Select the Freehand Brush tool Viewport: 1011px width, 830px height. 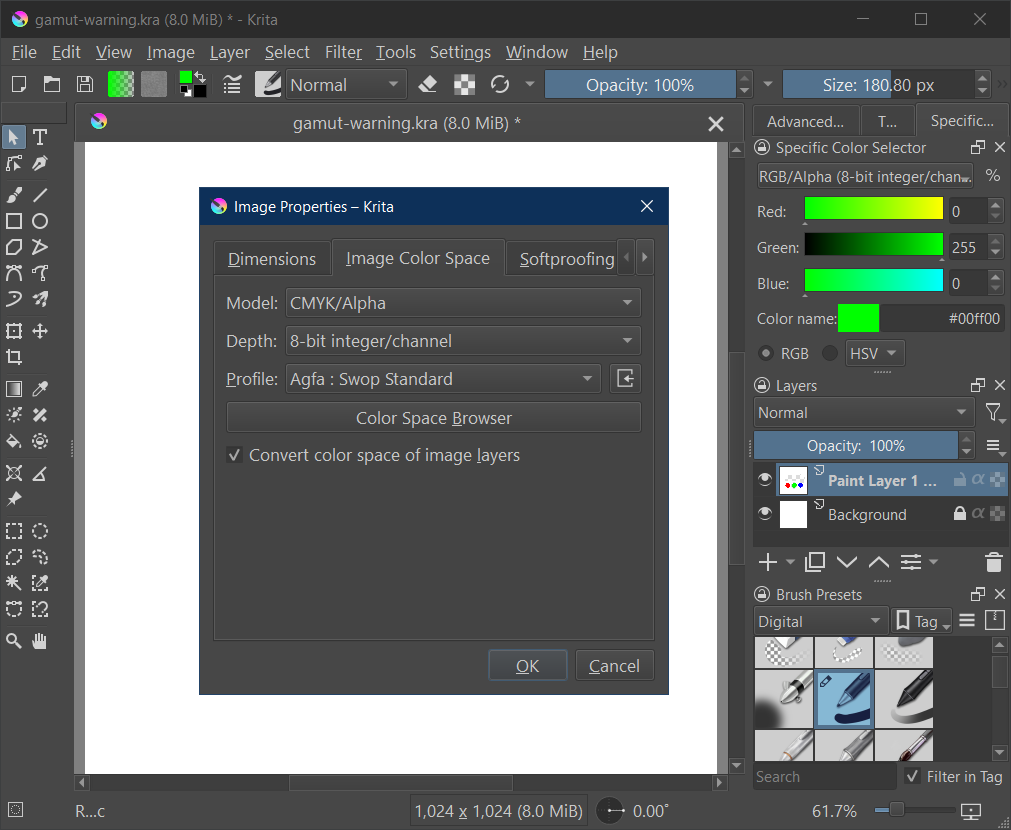click(x=14, y=195)
